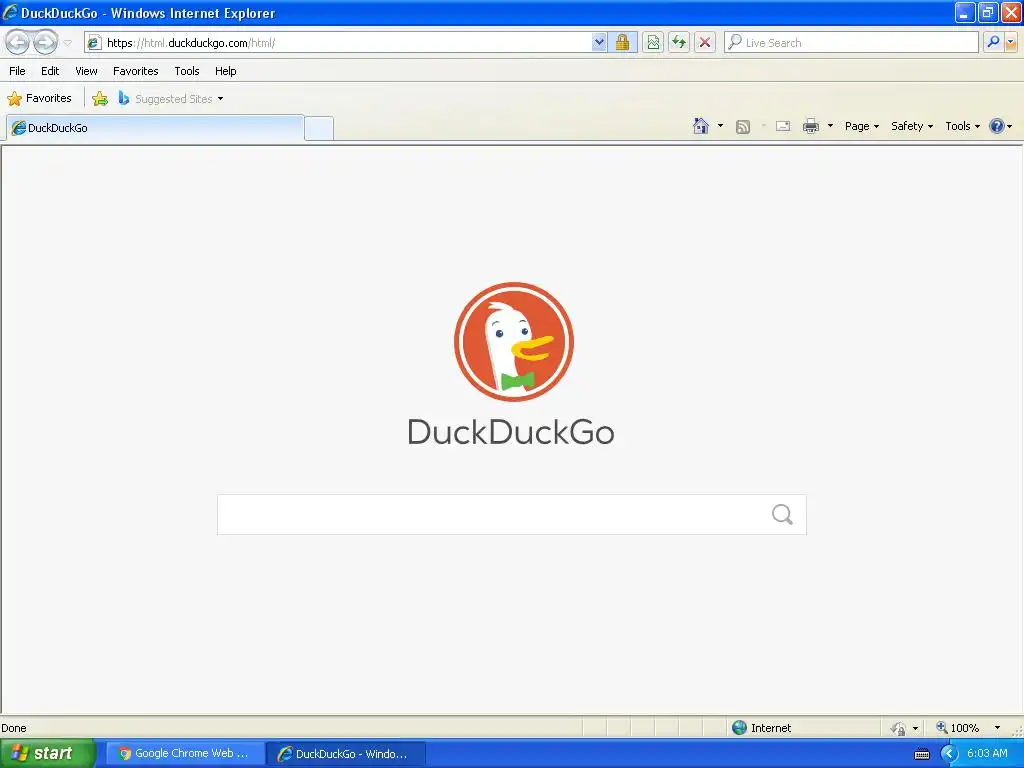Image resolution: width=1024 pixels, height=768 pixels.
Task: Expand the address bar history dropdown
Action: [x=599, y=43]
